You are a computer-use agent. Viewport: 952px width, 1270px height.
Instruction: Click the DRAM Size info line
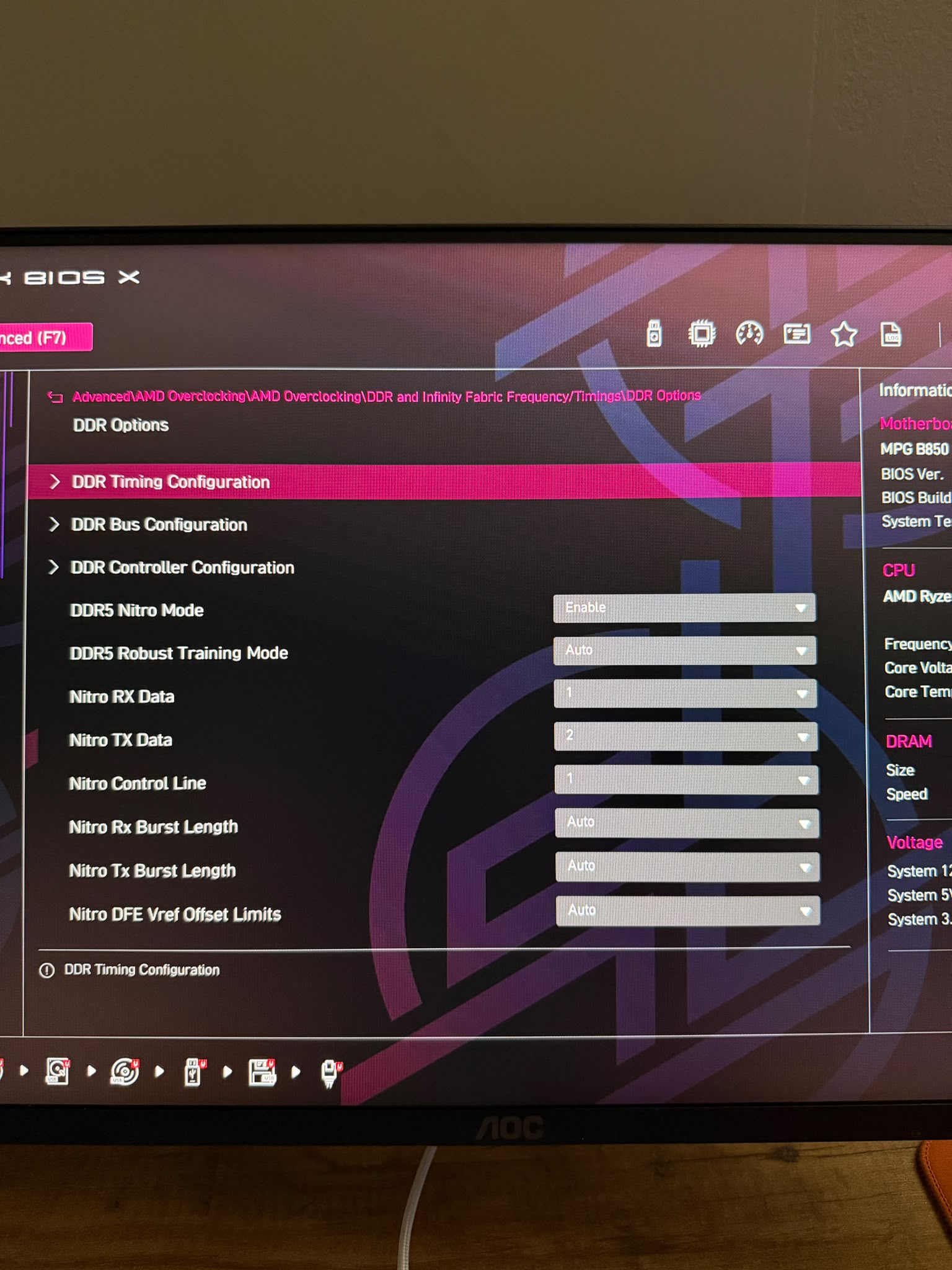coord(901,770)
